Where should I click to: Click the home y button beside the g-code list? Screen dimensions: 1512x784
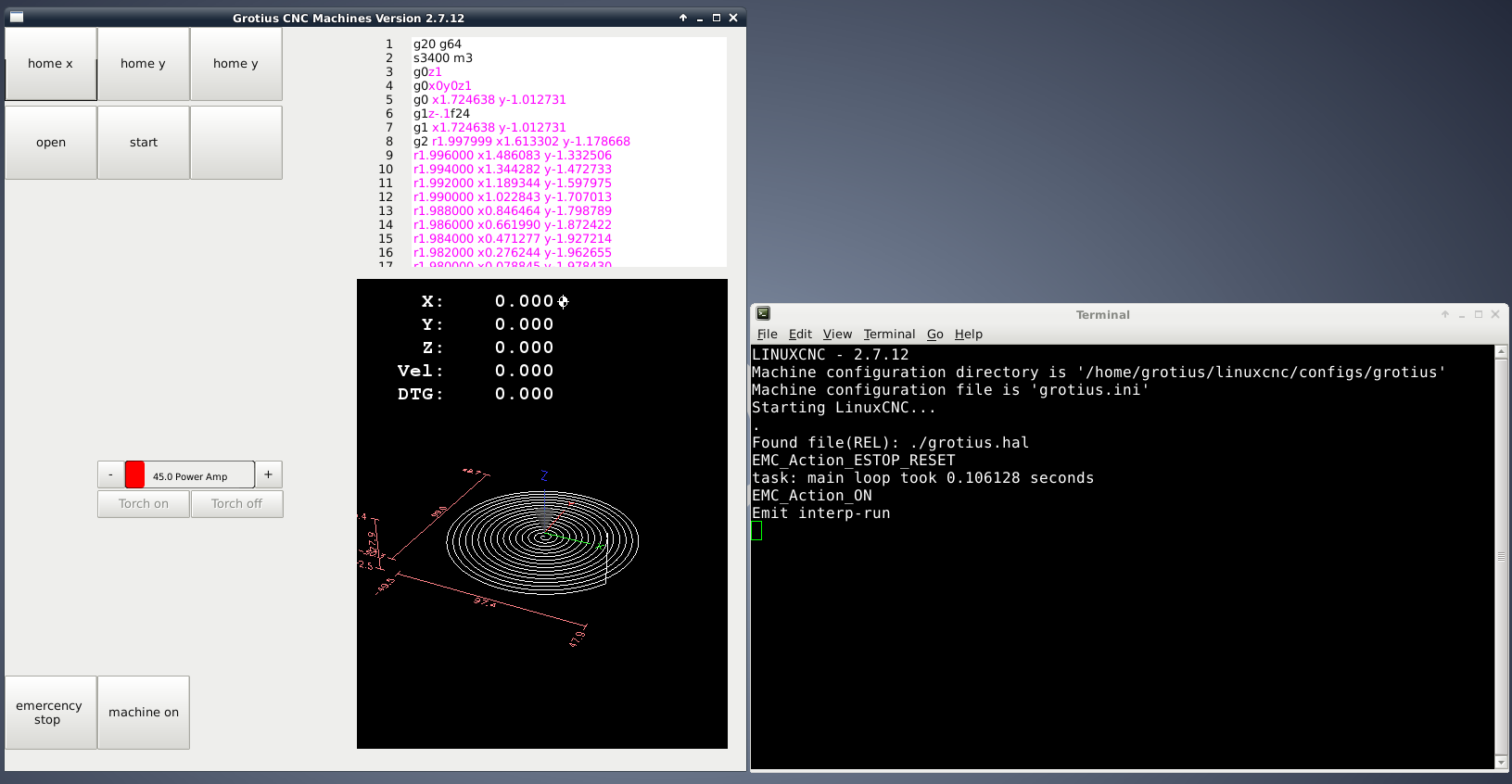[236, 64]
